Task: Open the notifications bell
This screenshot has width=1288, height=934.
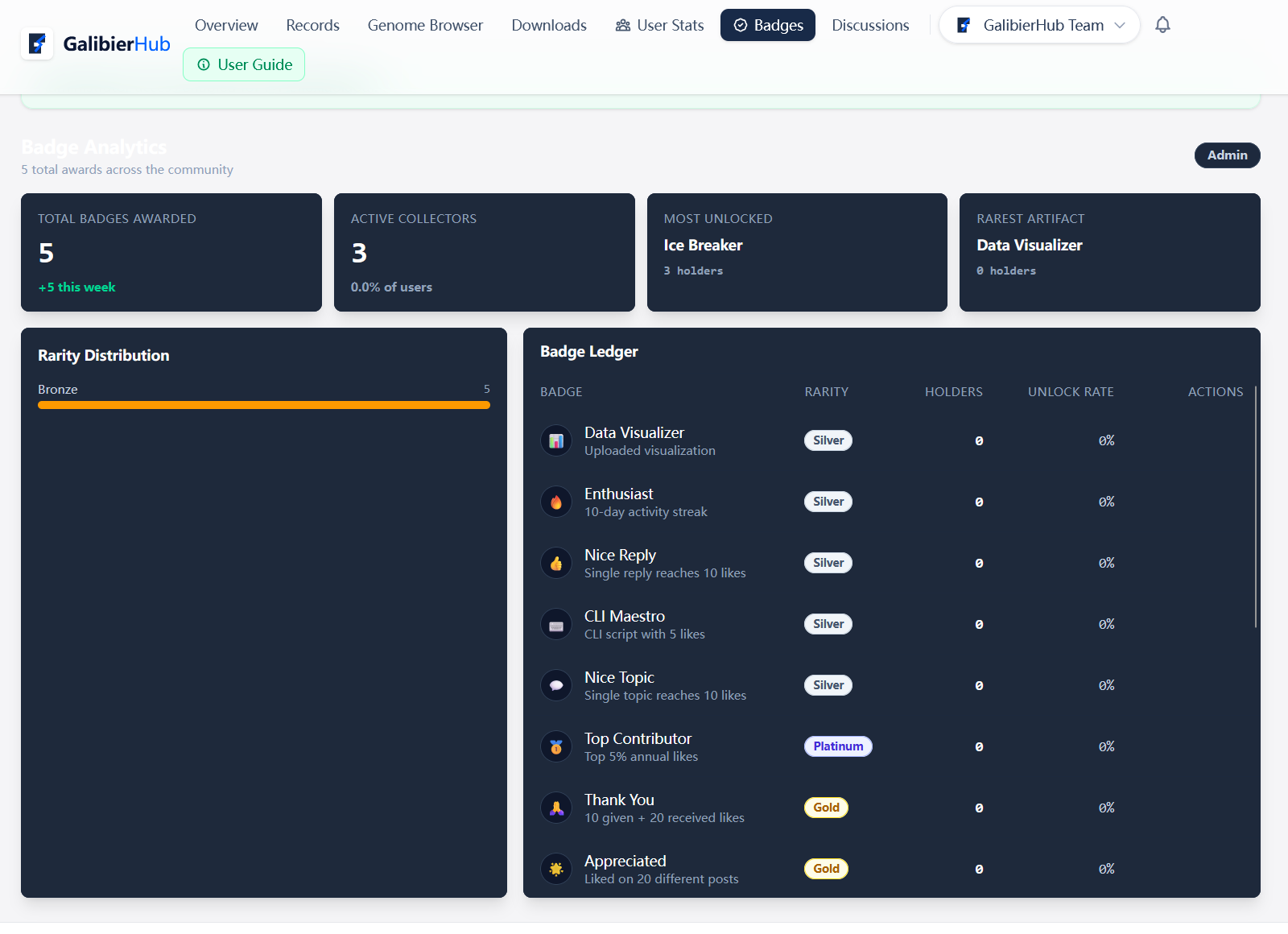Action: 1162,25
